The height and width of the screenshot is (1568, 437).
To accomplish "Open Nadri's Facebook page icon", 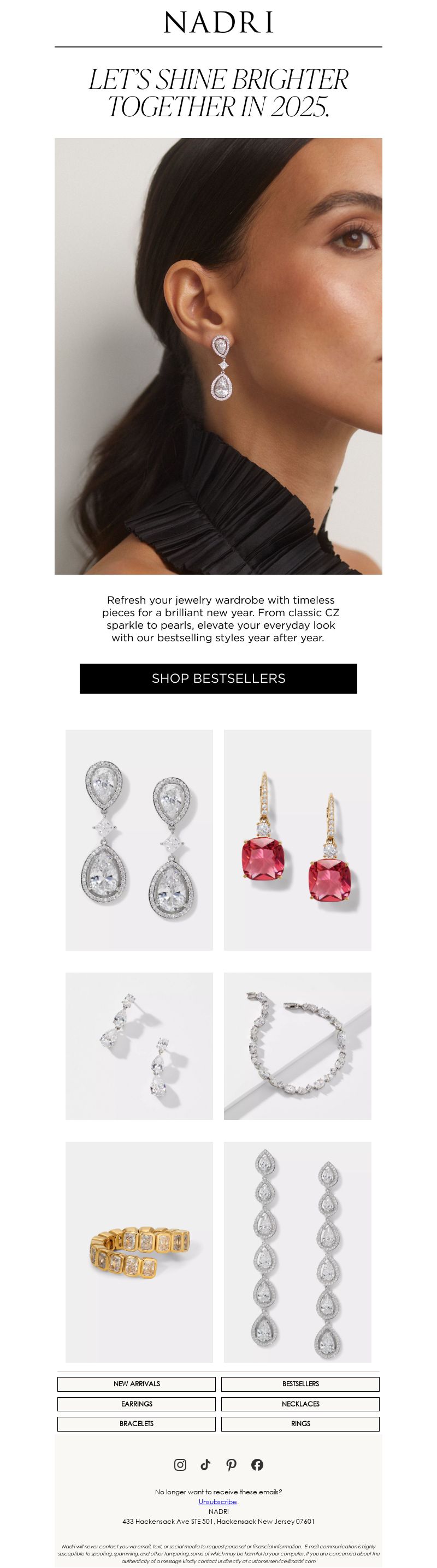I will point(257,1464).
